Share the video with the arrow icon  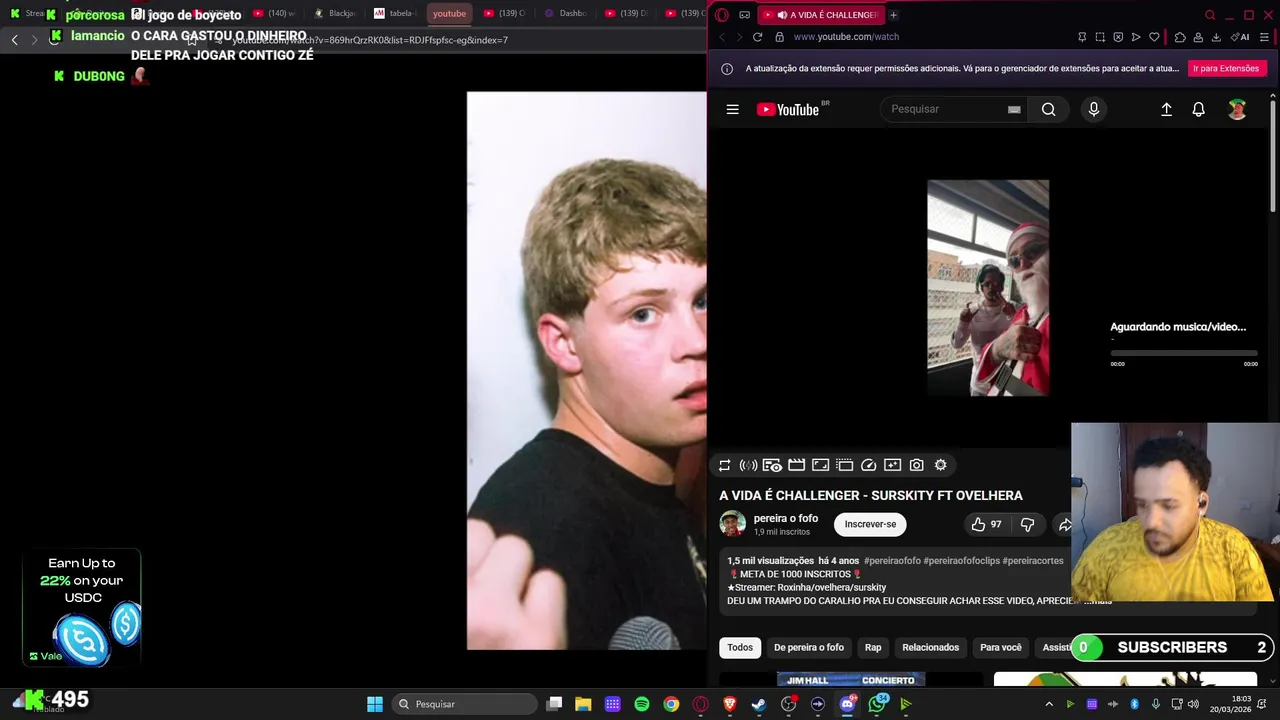point(1065,525)
